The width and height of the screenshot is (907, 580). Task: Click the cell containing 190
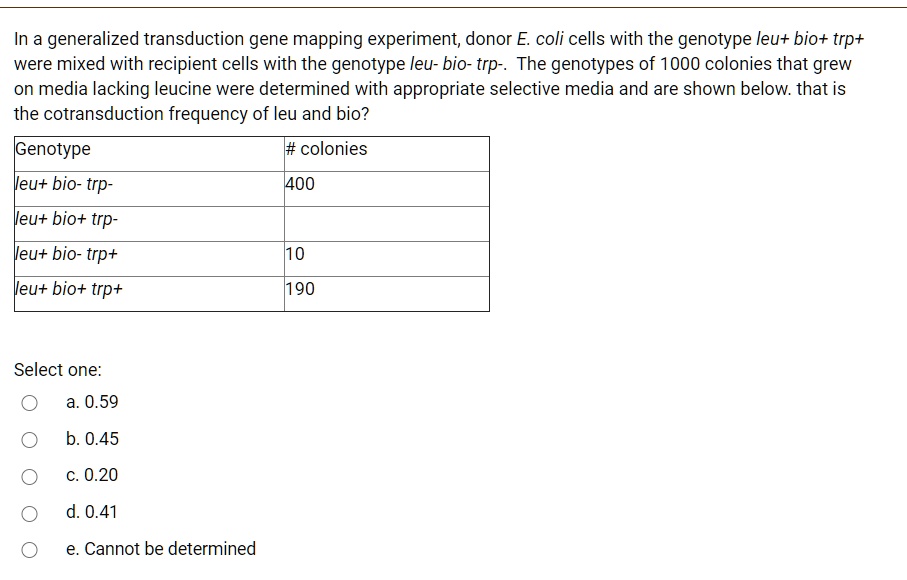click(296, 290)
